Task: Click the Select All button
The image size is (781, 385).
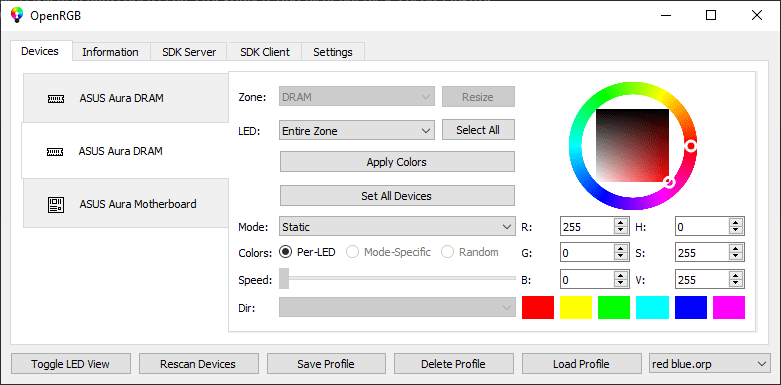Action: tap(478, 130)
